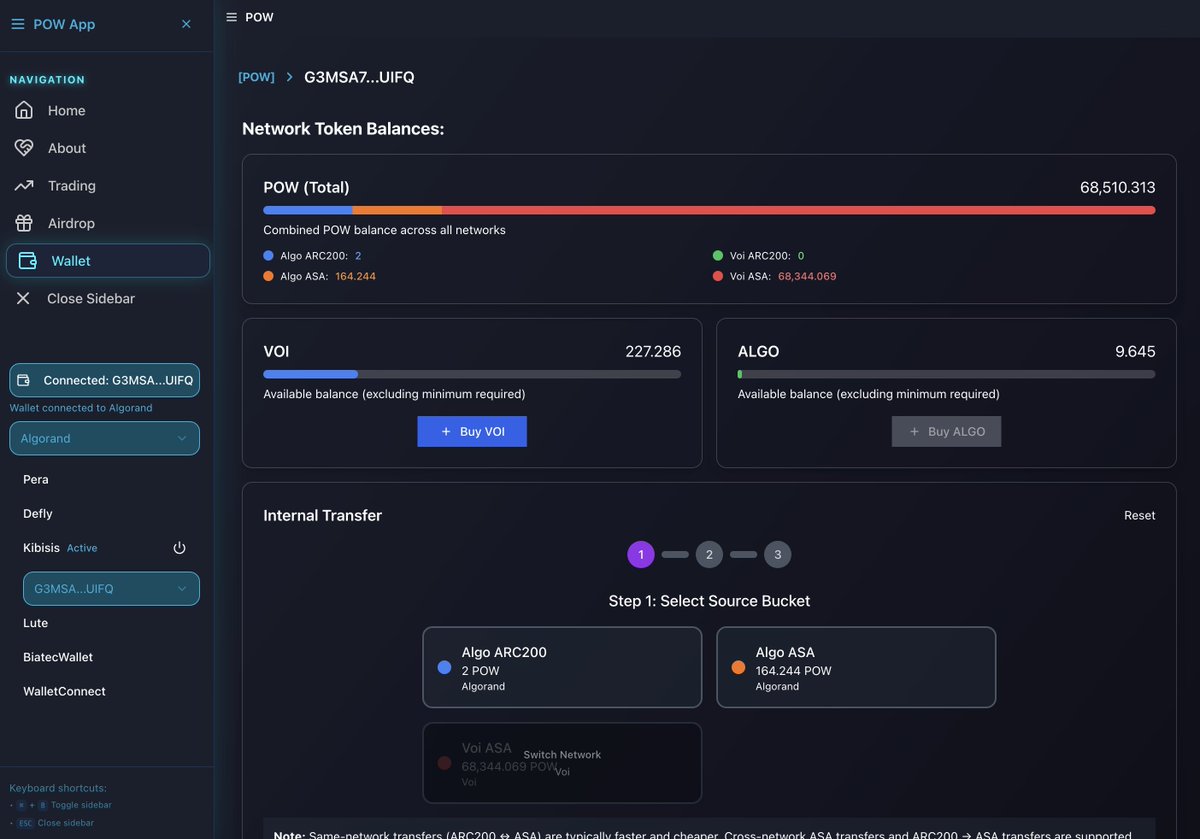This screenshot has height=839, width=1200.
Task: Click the About handshake-heart icon
Action: [x=24, y=148]
